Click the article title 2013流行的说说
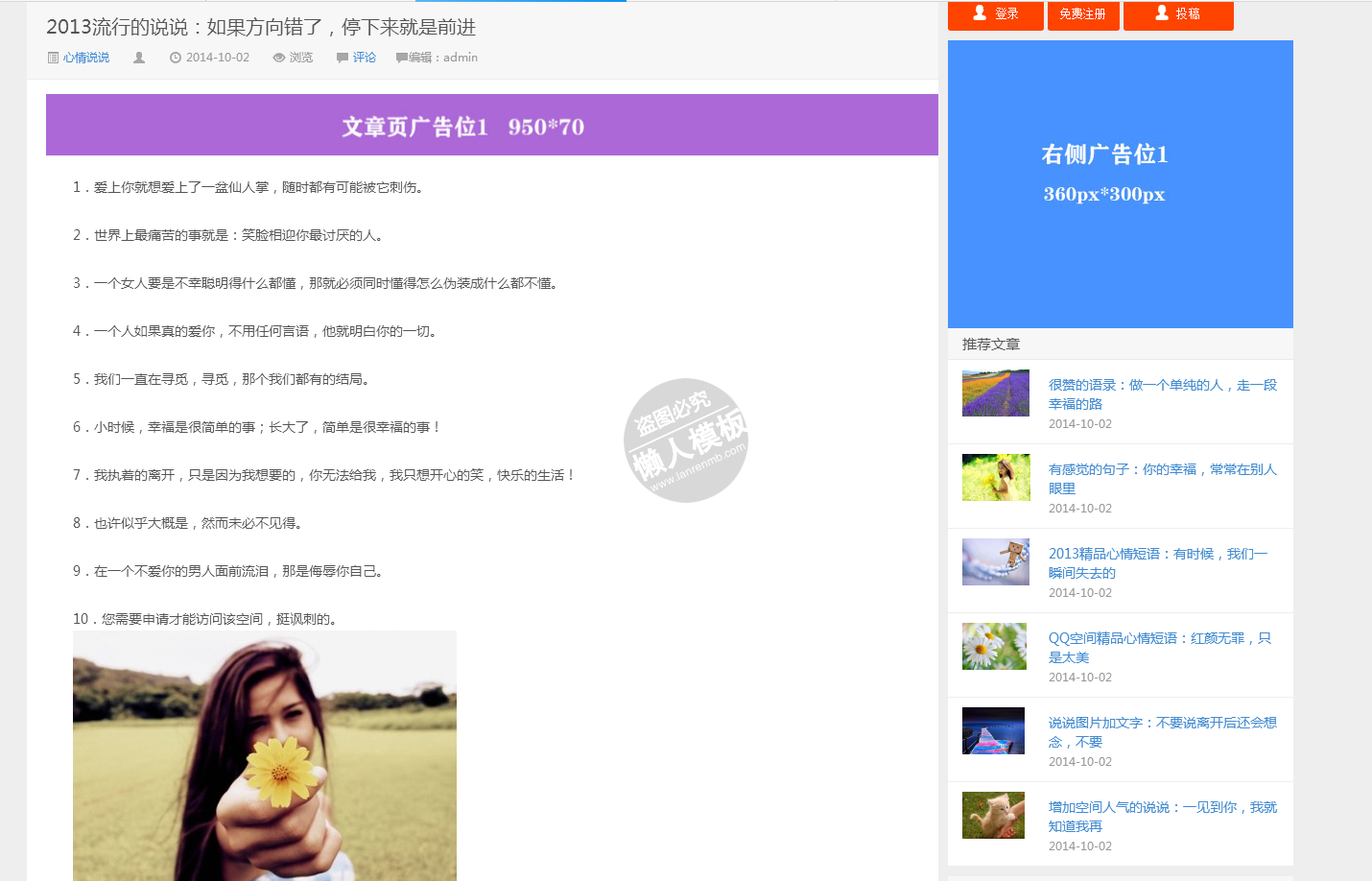 click(x=261, y=27)
